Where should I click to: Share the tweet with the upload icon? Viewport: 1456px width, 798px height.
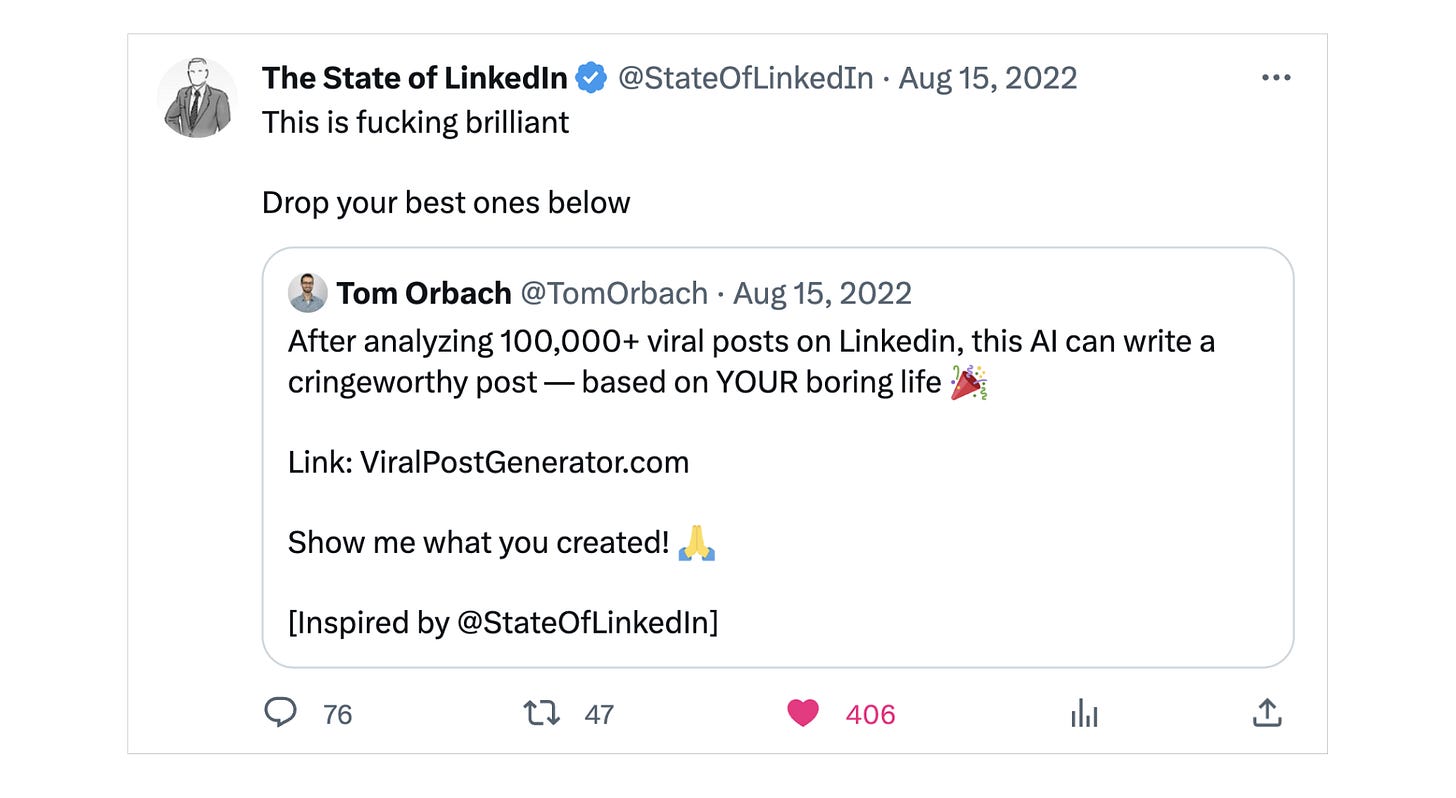pyautogui.click(x=1266, y=713)
